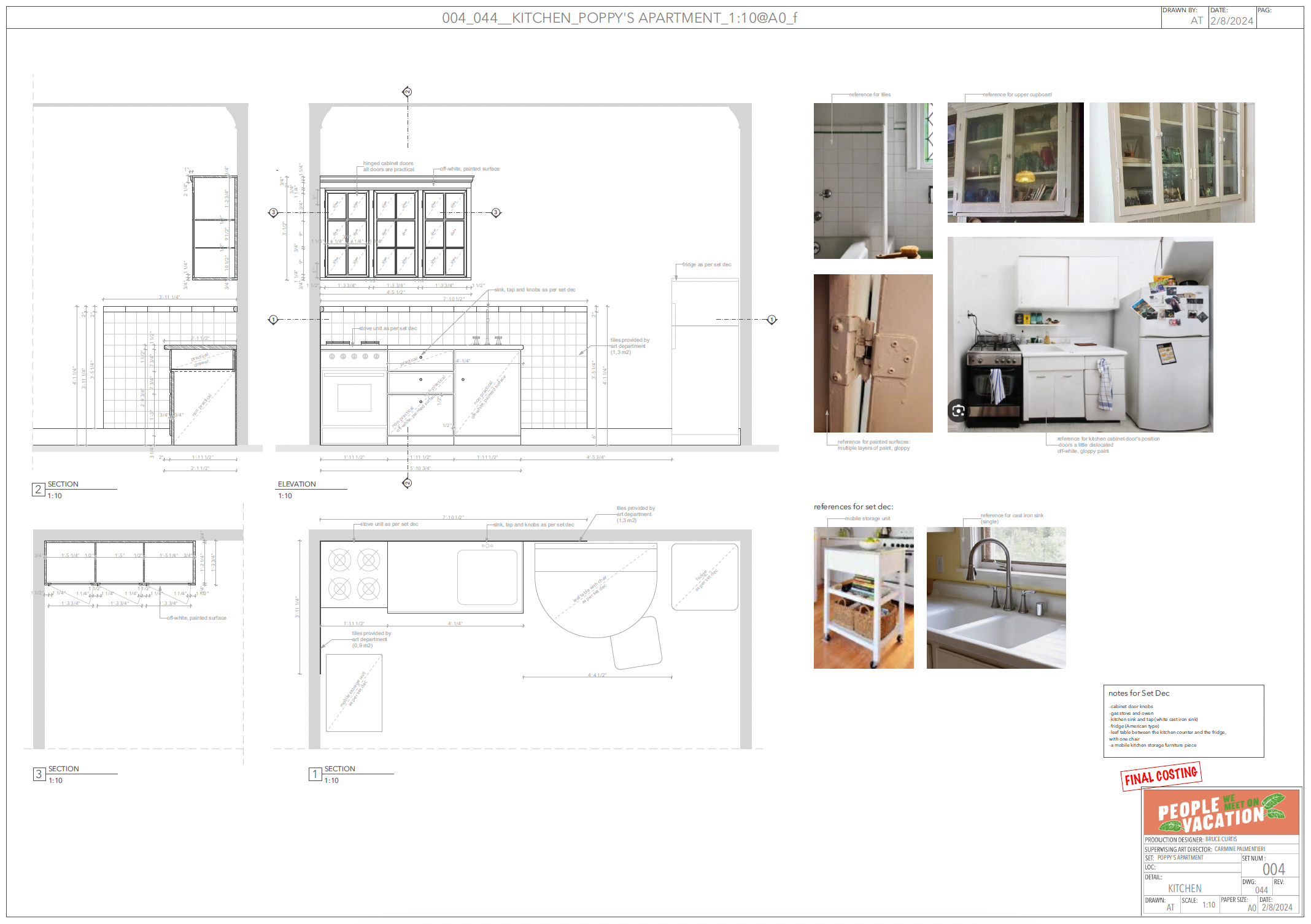
Task: Click the red FINAL COSTING stamp
Action: pyautogui.click(x=1161, y=776)
